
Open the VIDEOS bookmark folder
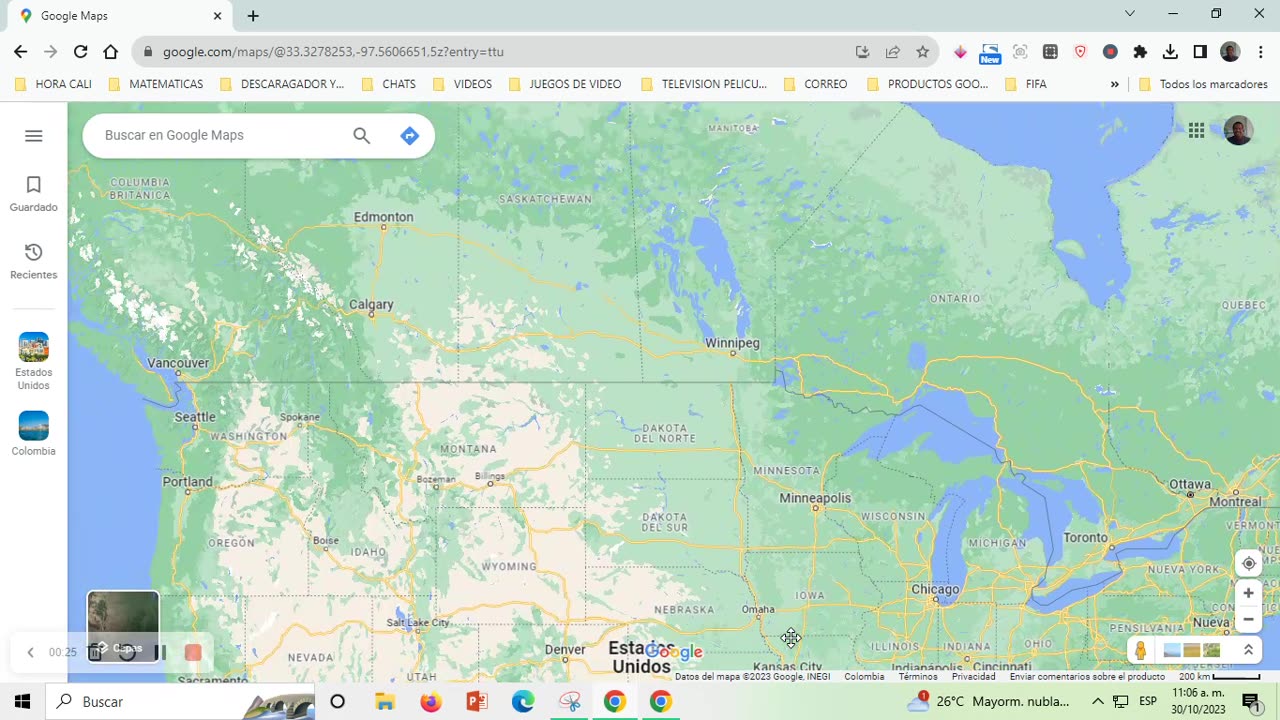click(462, 84)
